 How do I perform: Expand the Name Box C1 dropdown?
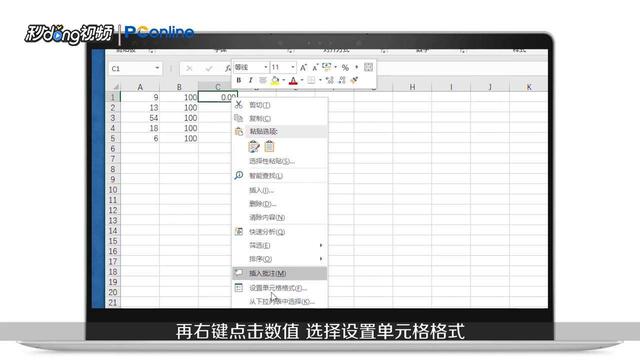tap(157, 68)
